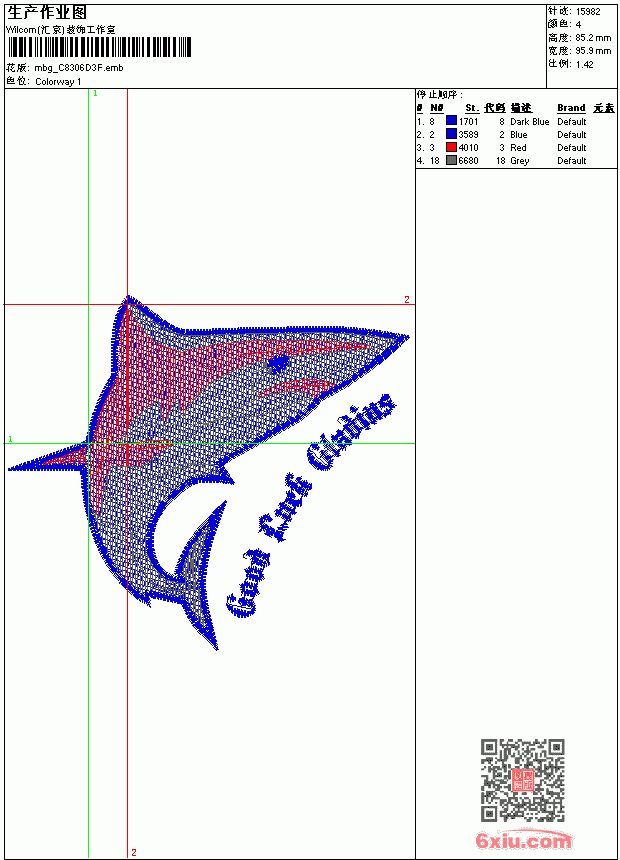The height and width of the screenshot is (860, 620).
Task: Click the N# column header
Action: (x=437, y=108)
